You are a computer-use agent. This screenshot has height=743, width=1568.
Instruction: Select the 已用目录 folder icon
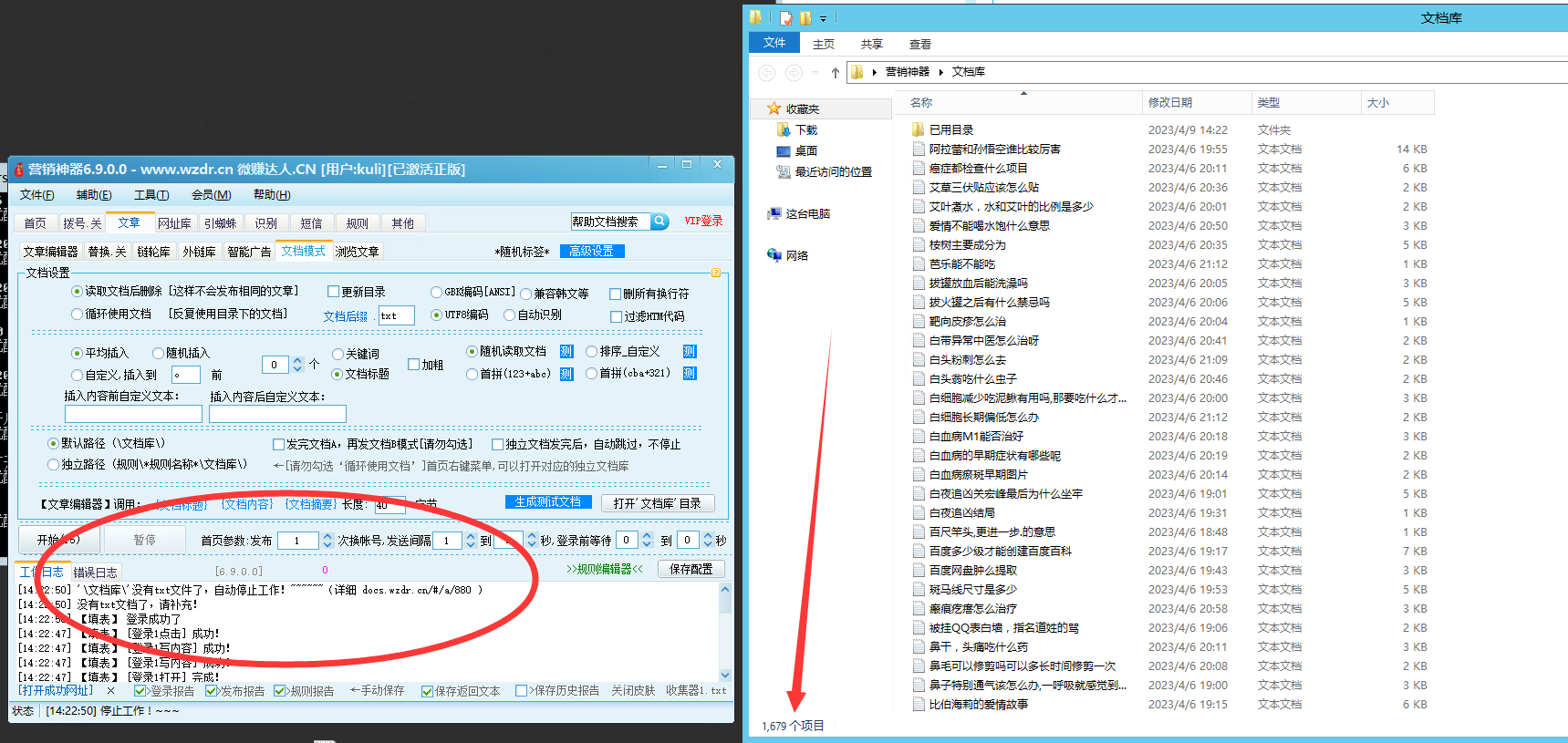click(x=919, y=129)
